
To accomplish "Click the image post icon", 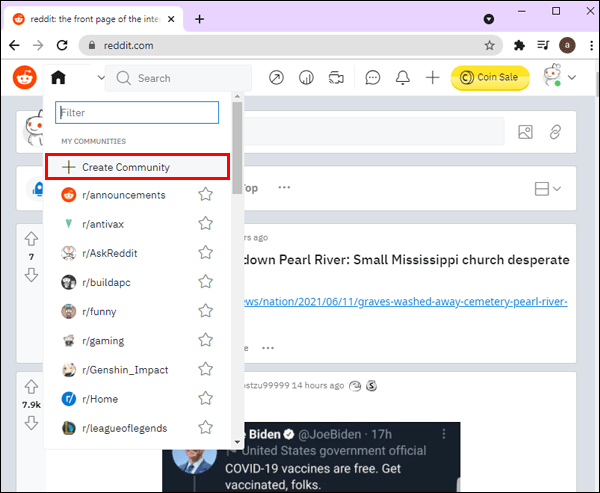I will pyautogui.click(x=525, y=132).
